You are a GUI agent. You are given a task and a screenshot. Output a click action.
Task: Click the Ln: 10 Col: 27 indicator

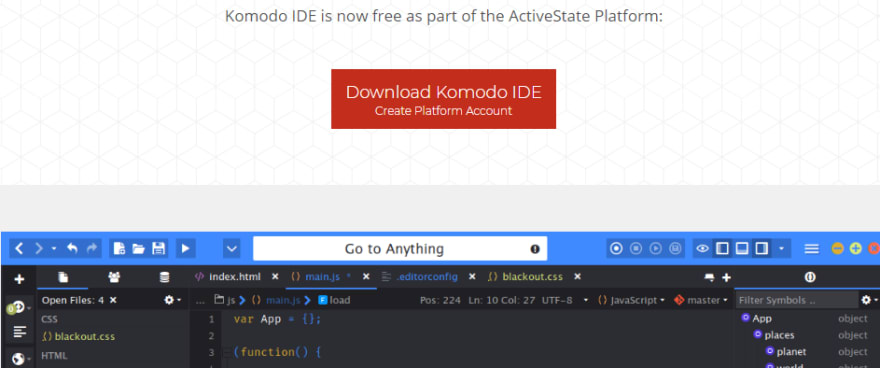pyautogui.click(x=502, y=300)
